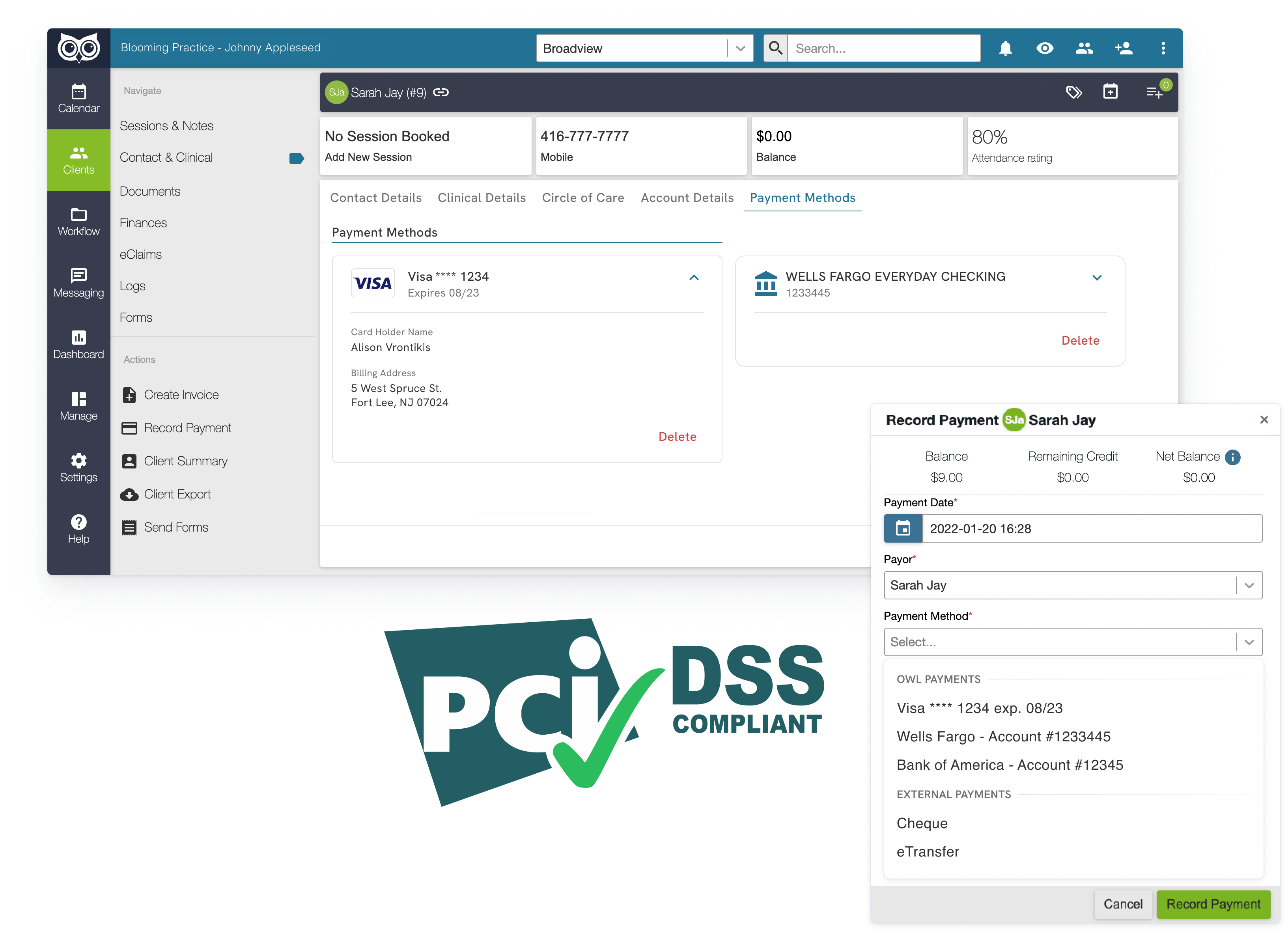Click the add calendar session icon

point(1110,91)
